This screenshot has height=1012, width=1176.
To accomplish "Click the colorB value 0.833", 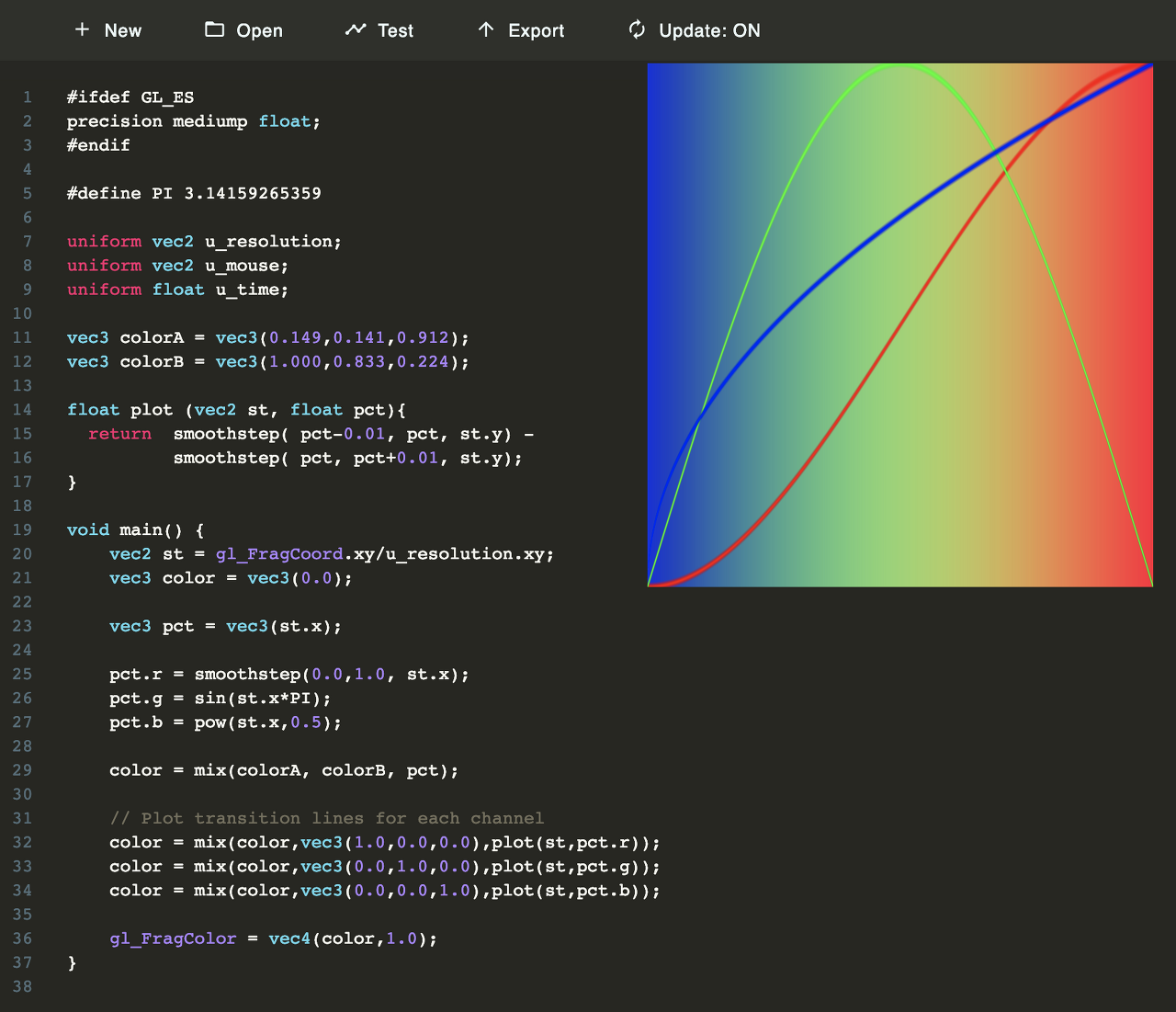I will [x=359, y=361].
